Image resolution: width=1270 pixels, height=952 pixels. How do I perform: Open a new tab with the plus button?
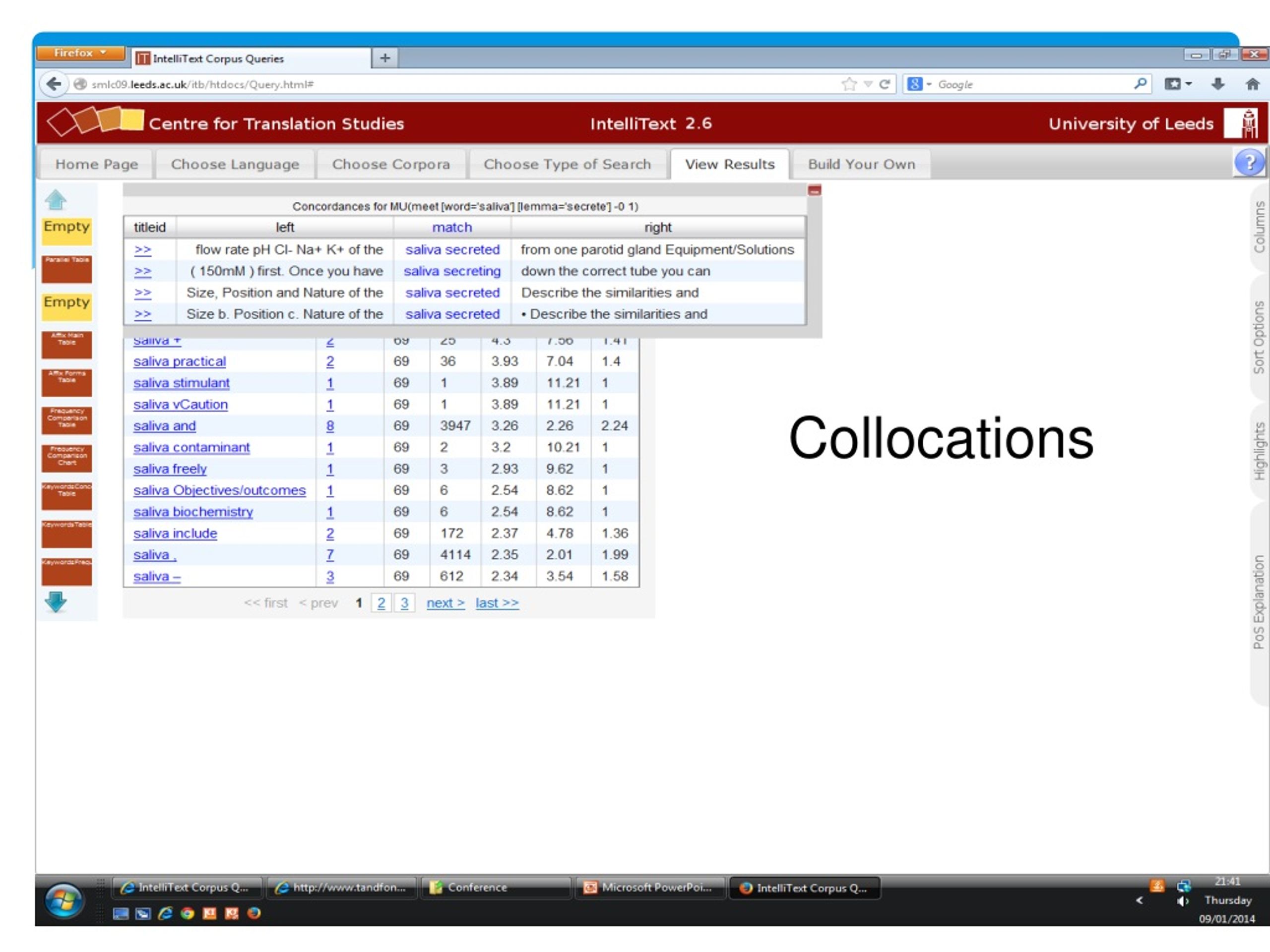pyautogui.click(x=384, y=58)
